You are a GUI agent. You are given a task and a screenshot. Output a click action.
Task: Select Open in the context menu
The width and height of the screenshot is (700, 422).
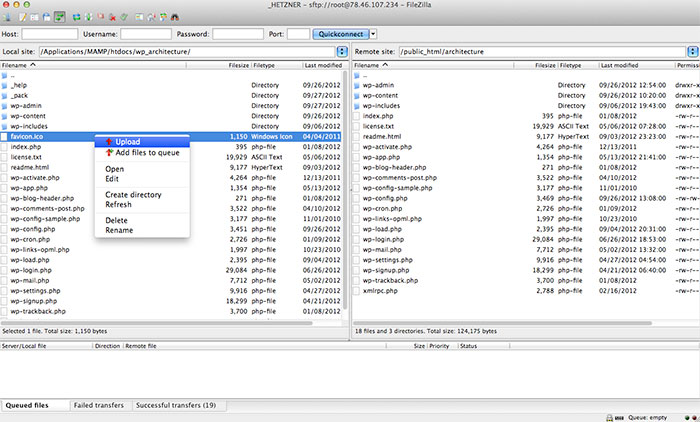point(115,169)
